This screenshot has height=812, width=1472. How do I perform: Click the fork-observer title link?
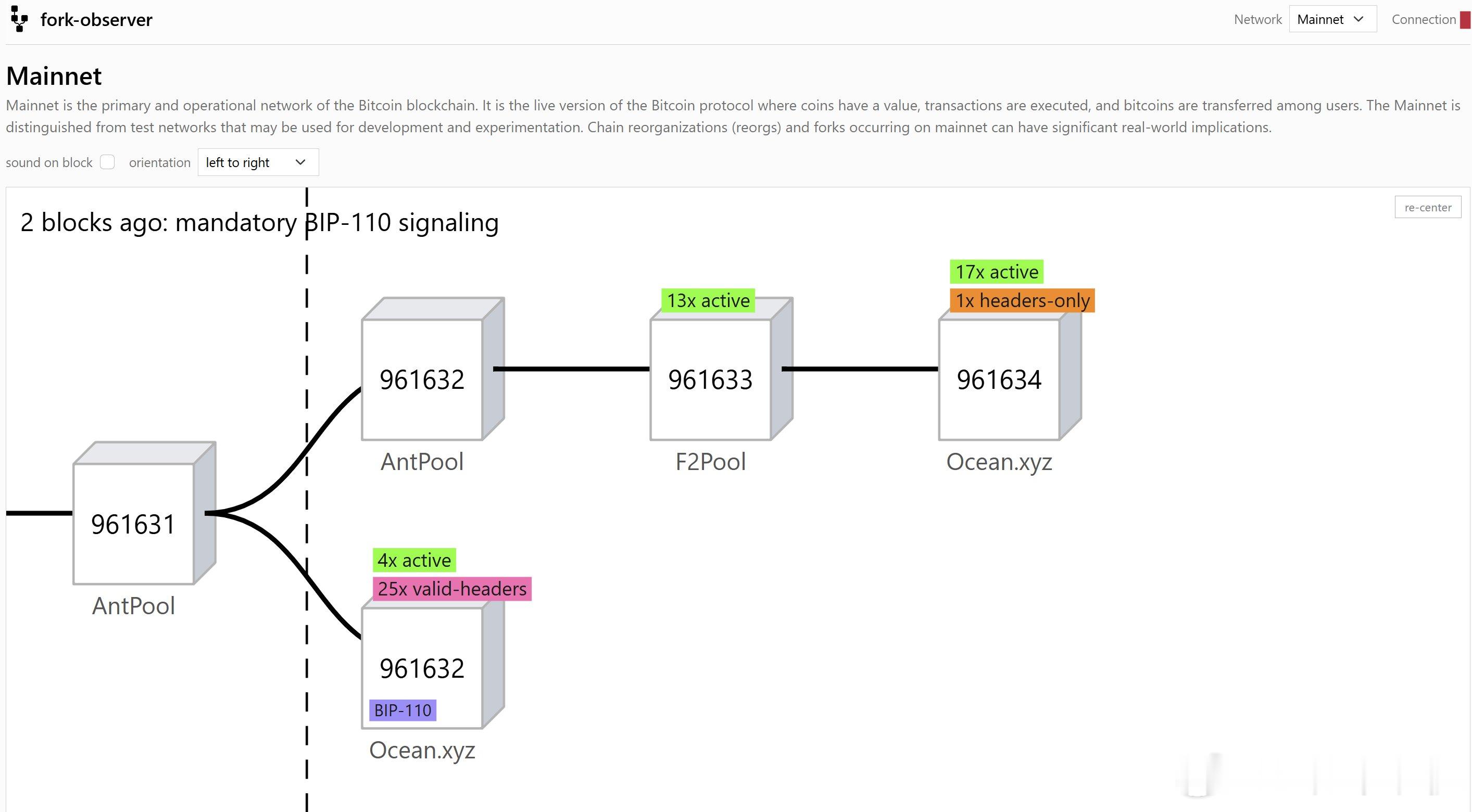(x=96, y=20)
